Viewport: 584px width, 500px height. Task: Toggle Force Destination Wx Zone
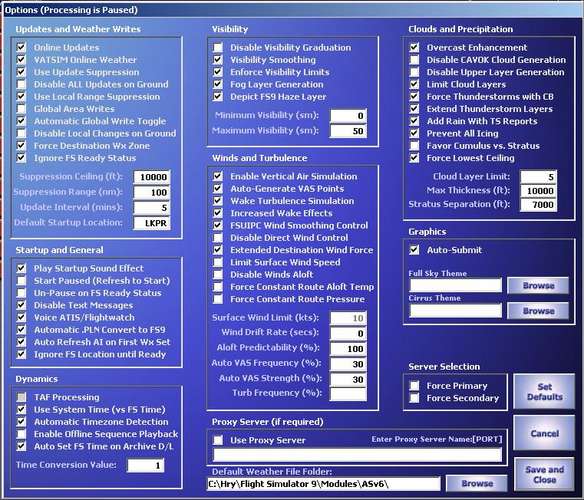point(21,146)
